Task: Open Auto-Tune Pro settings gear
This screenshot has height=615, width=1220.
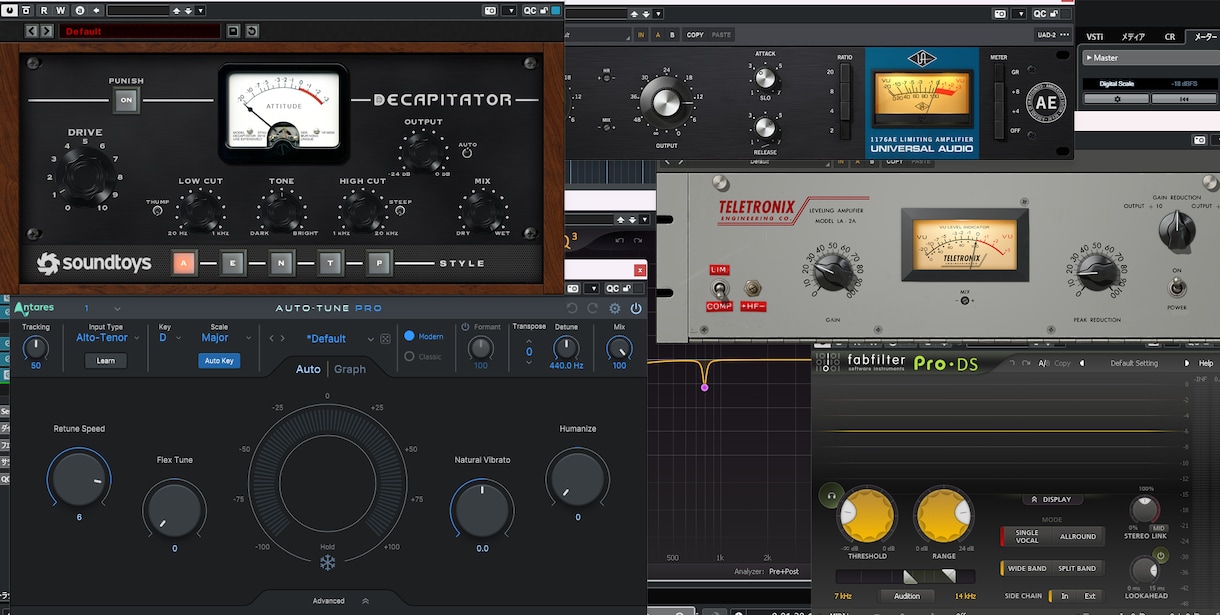Action: point(615,309)
